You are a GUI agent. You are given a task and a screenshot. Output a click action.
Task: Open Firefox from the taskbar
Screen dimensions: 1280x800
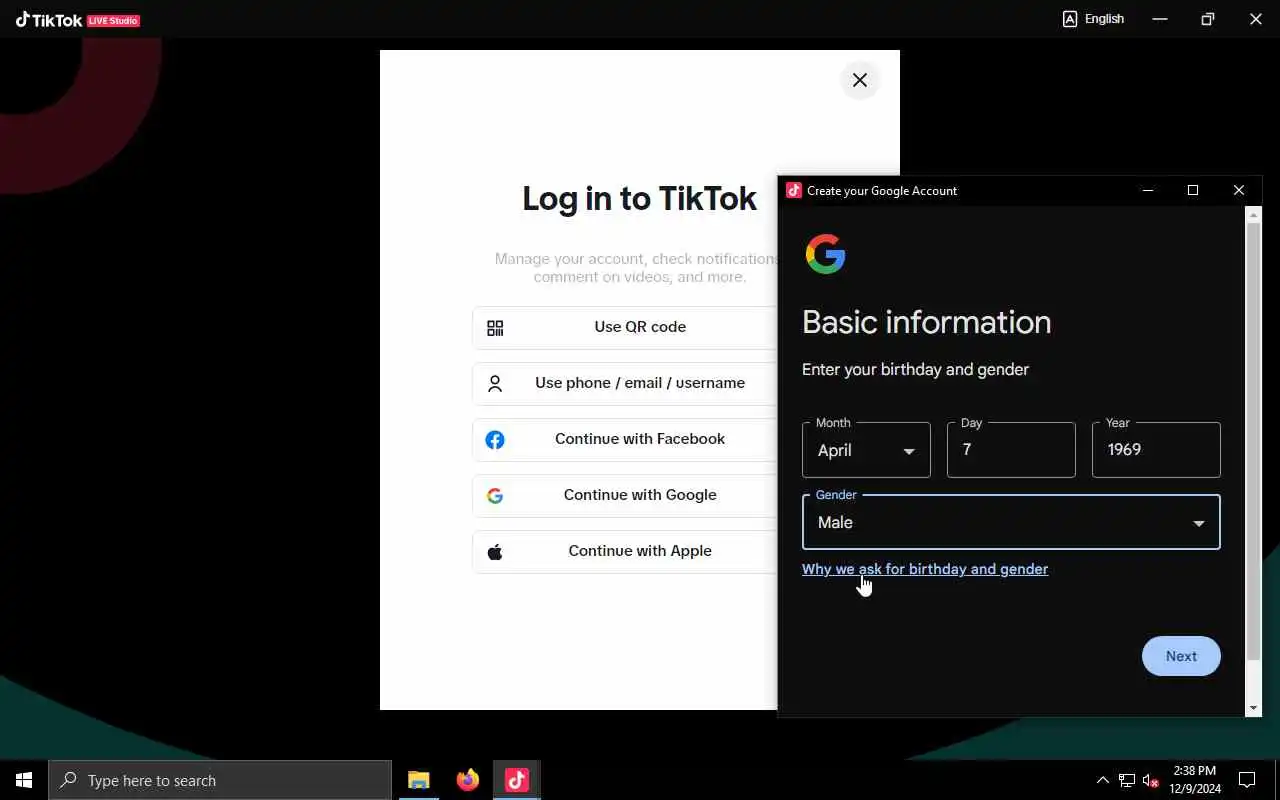[x=468, y=780]
